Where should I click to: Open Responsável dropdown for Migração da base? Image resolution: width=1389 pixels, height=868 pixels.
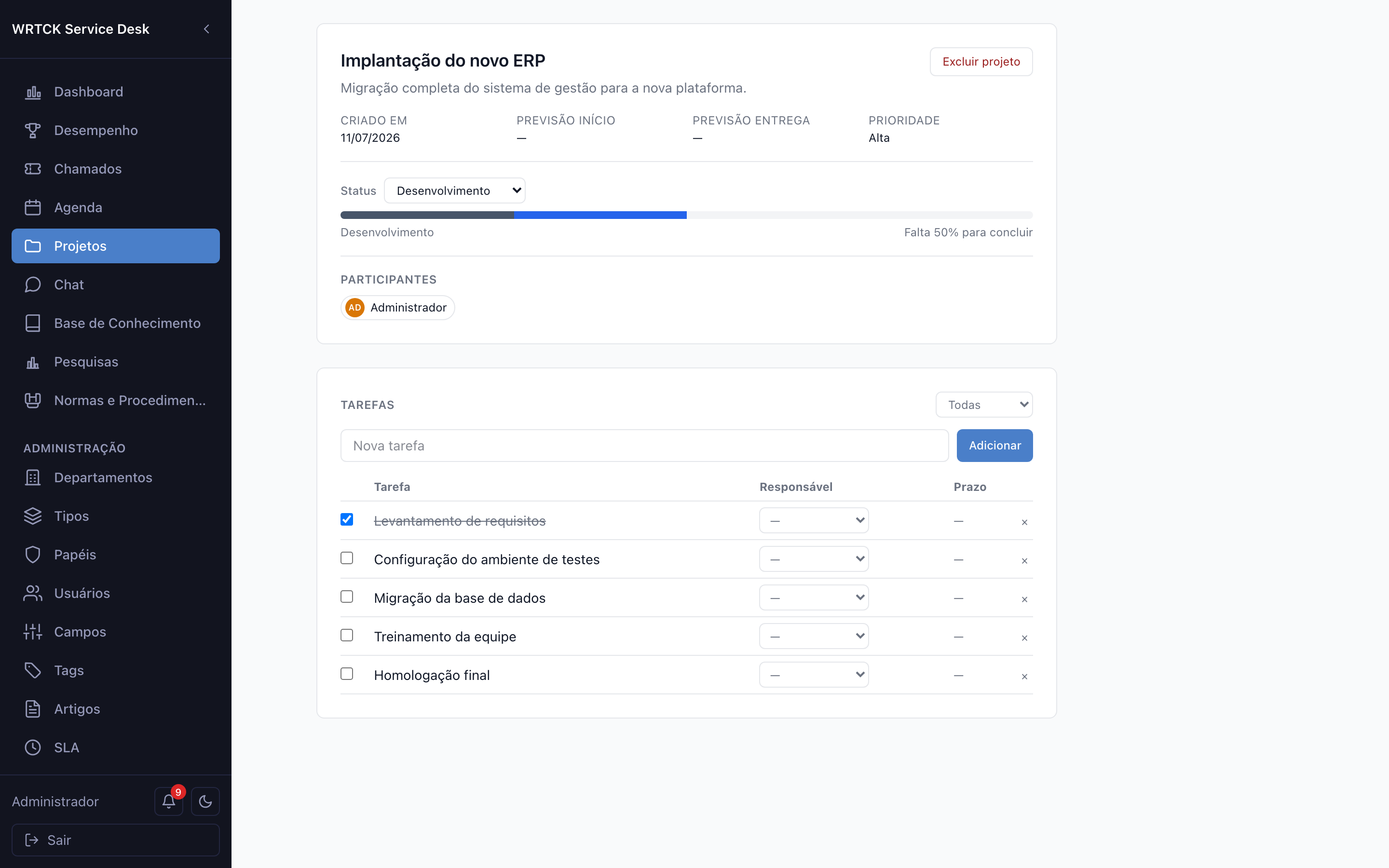point(814,597)
